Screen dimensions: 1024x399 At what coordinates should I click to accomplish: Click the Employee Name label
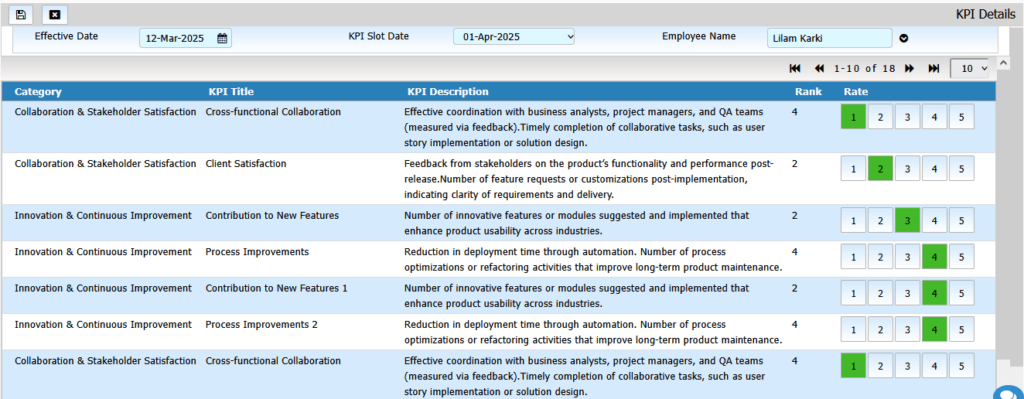[x=699, y=36]
